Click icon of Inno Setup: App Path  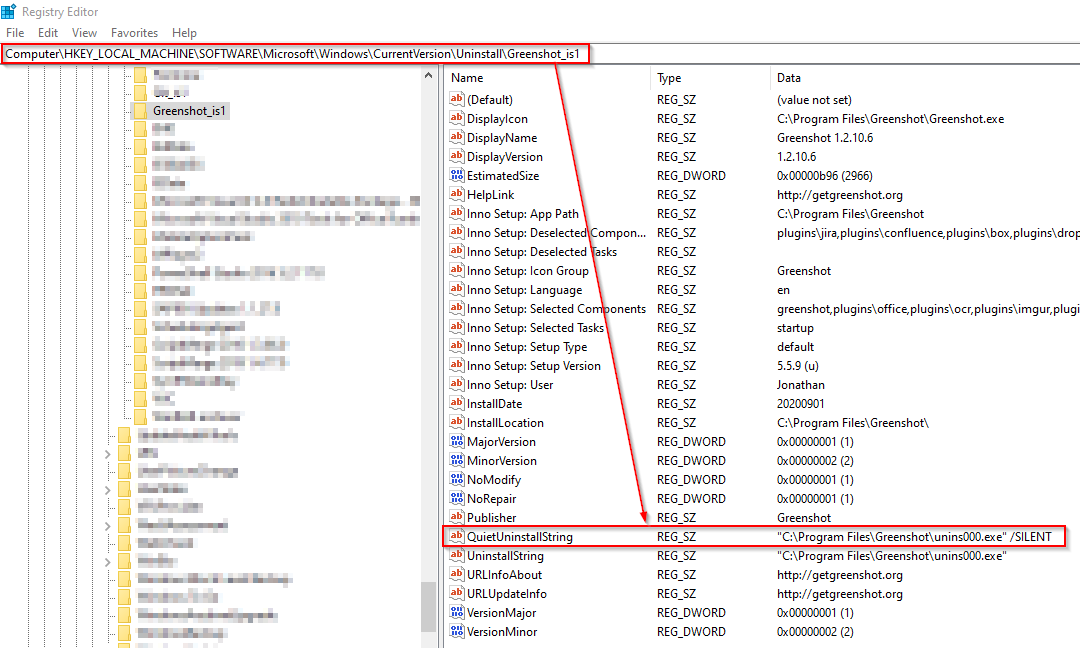[457, 213]
